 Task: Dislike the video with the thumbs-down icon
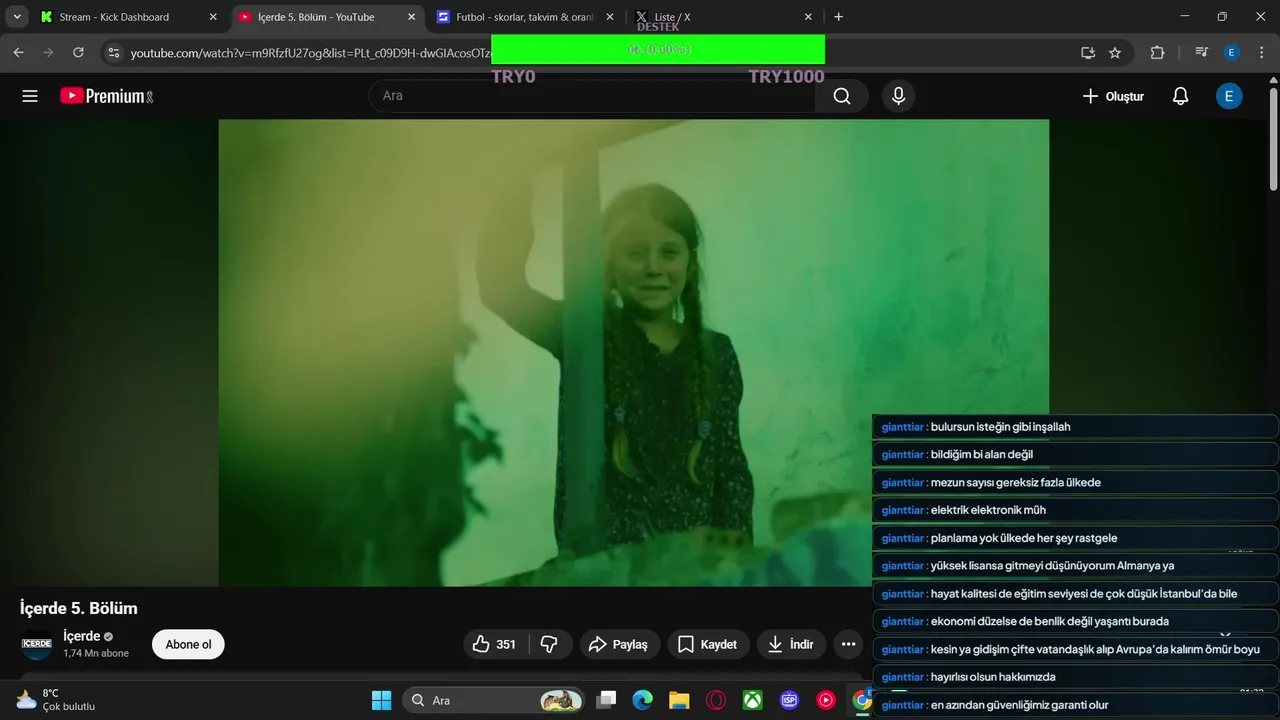click(549, 644)
